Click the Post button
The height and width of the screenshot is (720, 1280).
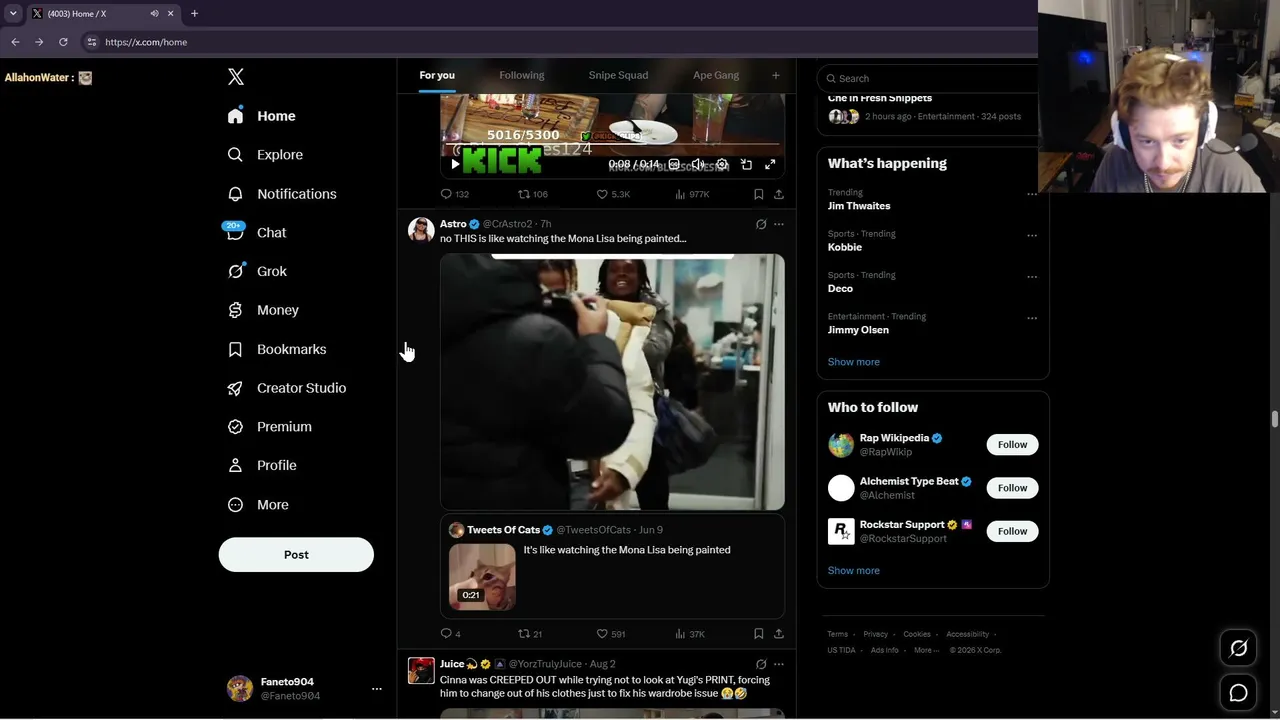click(x=296, y=555)
